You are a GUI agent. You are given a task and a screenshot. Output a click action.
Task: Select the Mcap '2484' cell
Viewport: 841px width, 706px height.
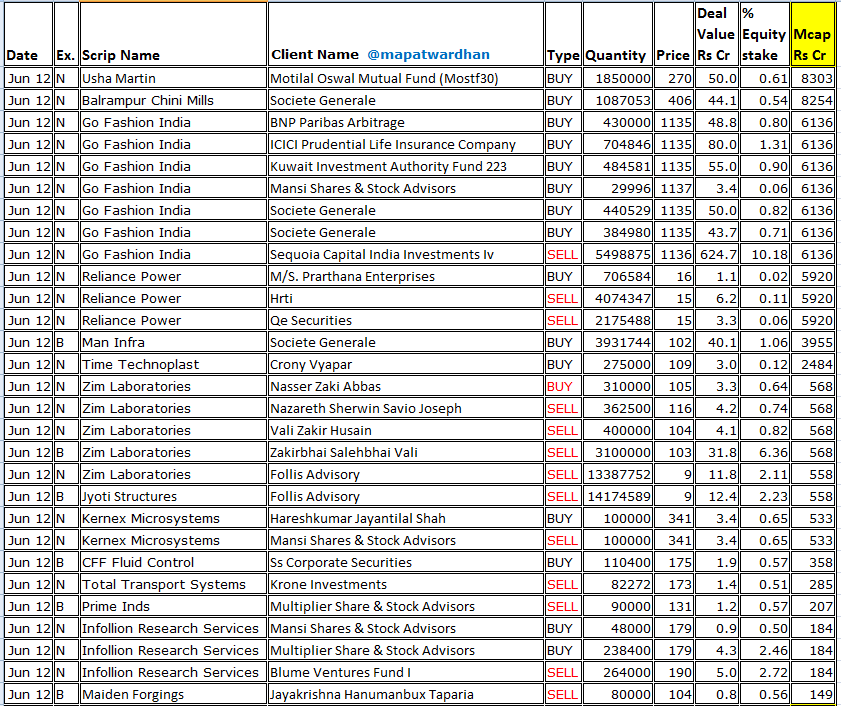[812, 364]
